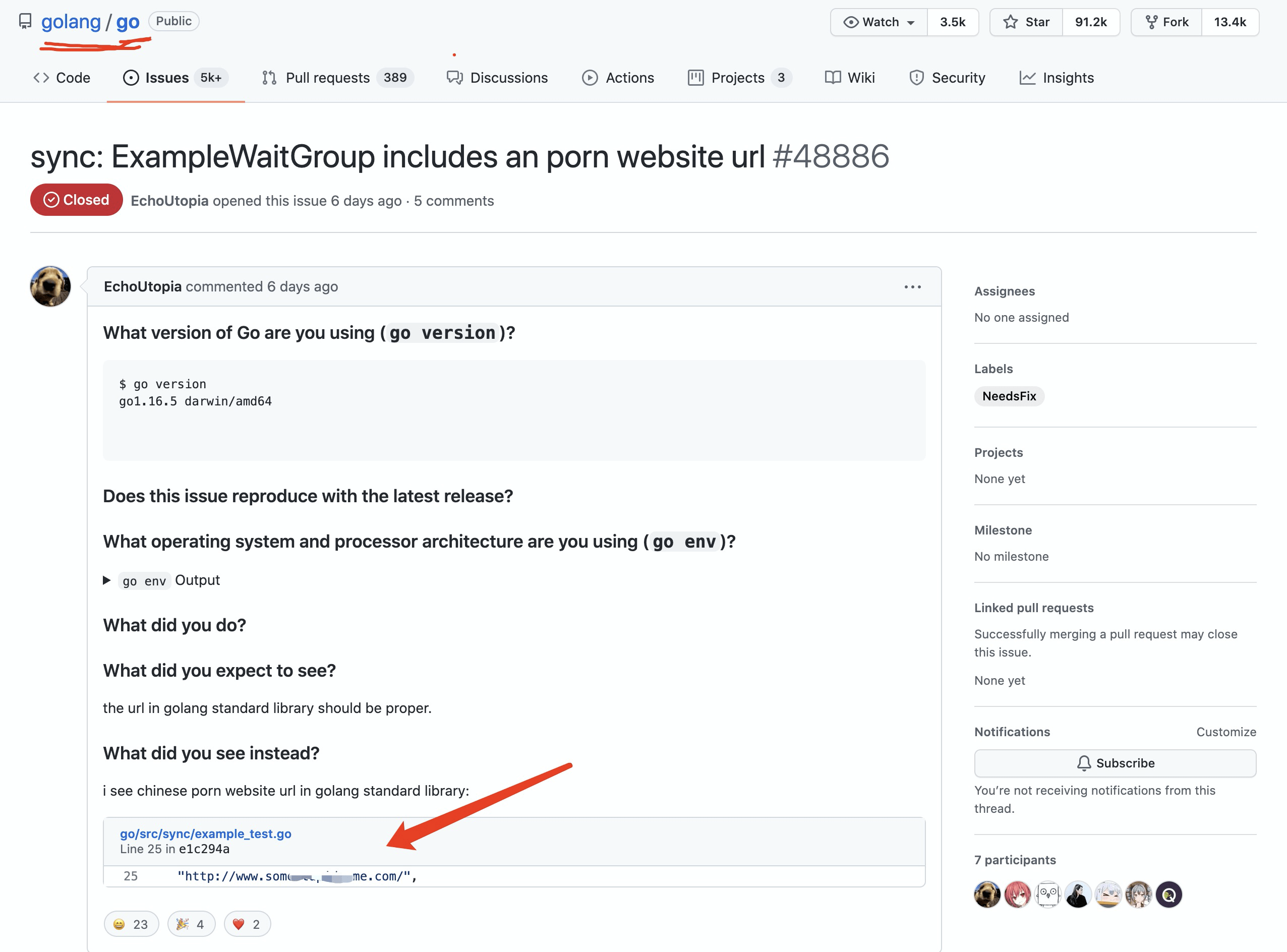Expand the go env Output details triangle
This screenshot has width=1287, height=952.
pyautogui.click(x=106, y=580)
